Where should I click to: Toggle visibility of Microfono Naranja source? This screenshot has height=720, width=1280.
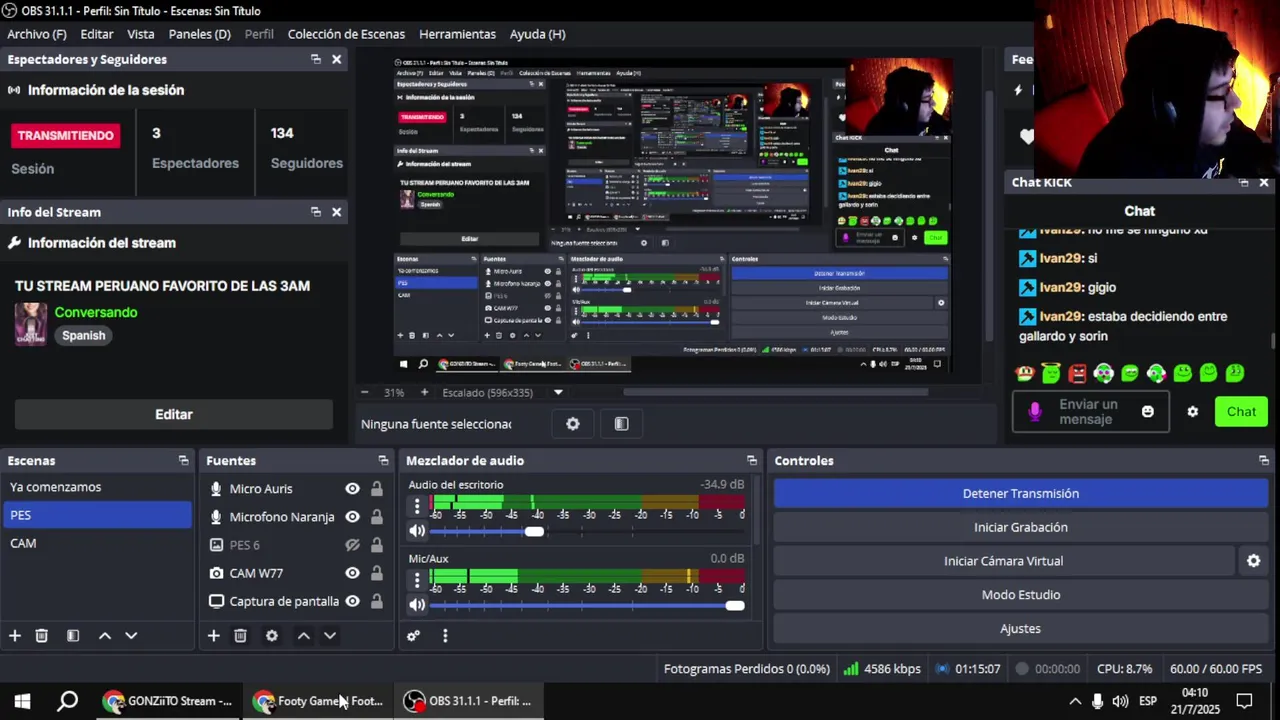(x=352, y=517)
